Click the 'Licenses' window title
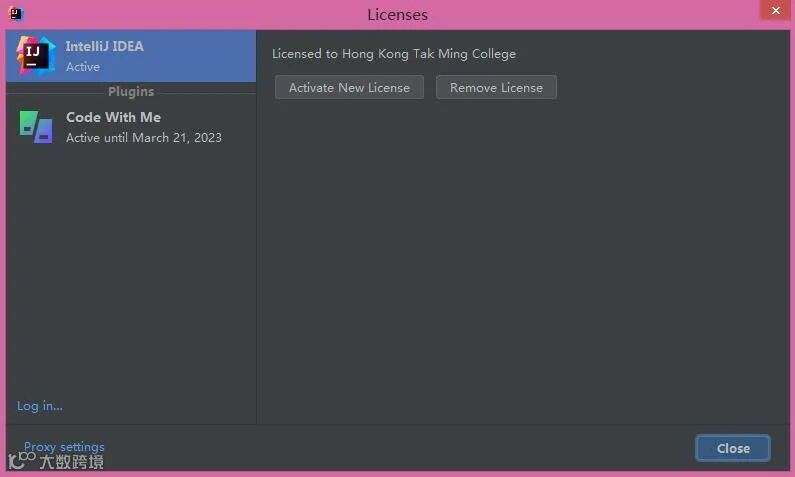The height and width of the screenshot is (477, 795). pyautogui.click(x=398, y=15)
